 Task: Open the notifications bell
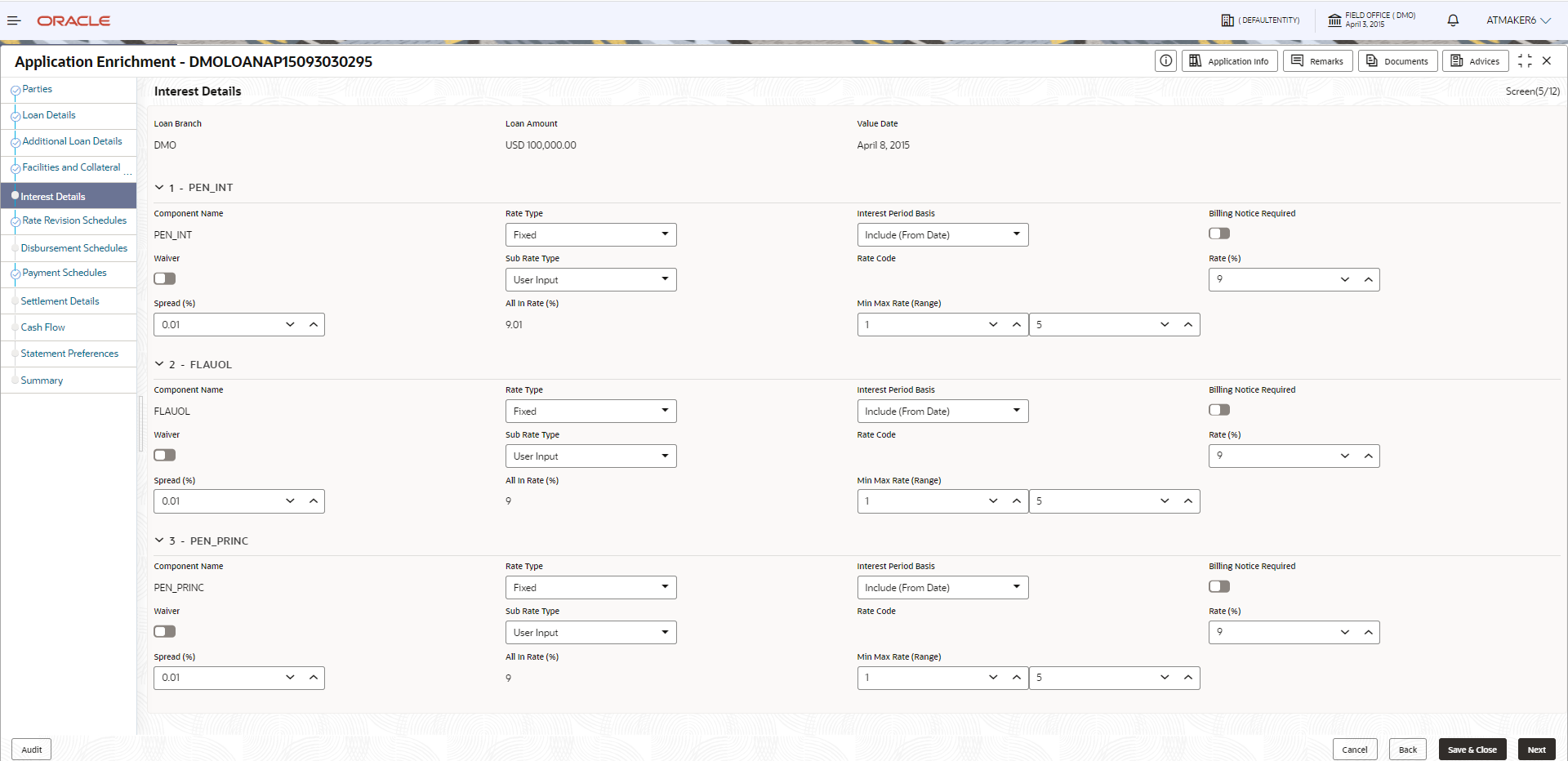point(1453,20)
